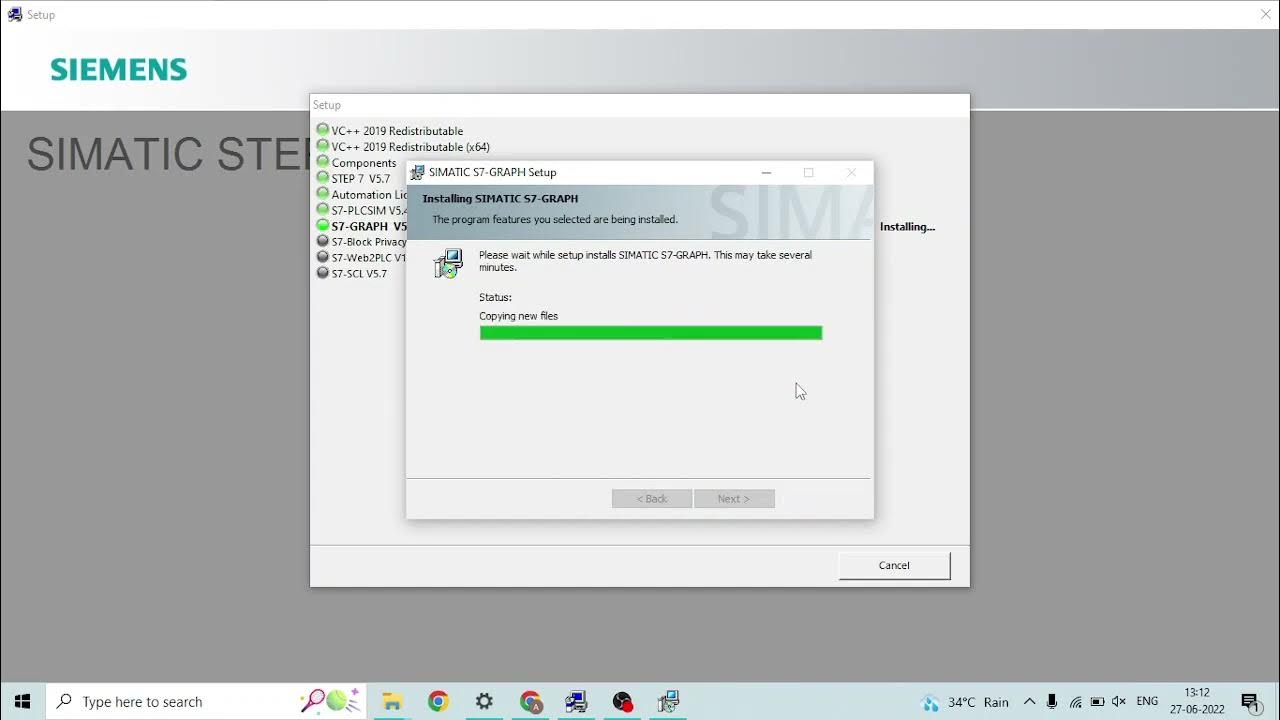Click the disabled Back button

(x=652, y=498)
